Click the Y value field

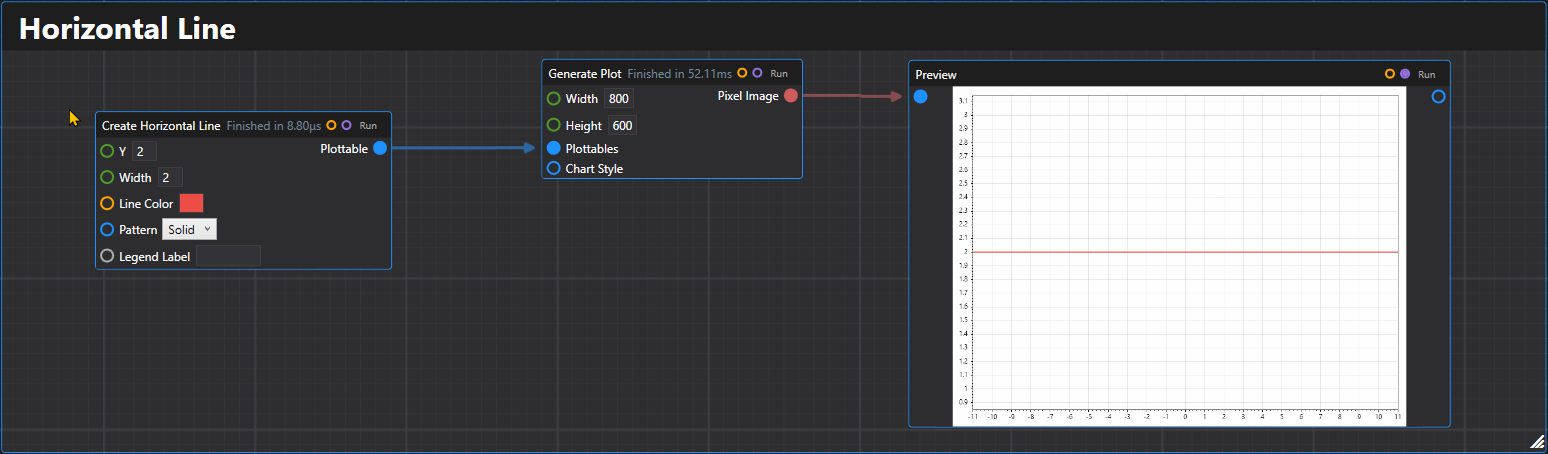tap(144, 152)
